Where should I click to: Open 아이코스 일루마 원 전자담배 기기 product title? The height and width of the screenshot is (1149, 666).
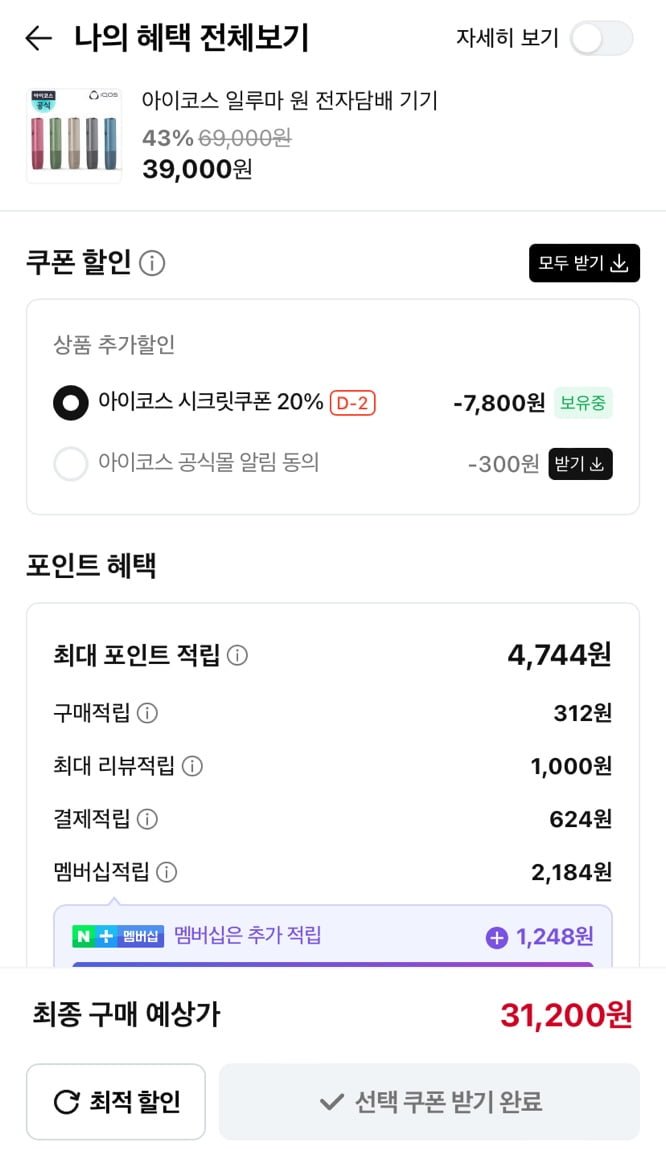click(290, 101)
